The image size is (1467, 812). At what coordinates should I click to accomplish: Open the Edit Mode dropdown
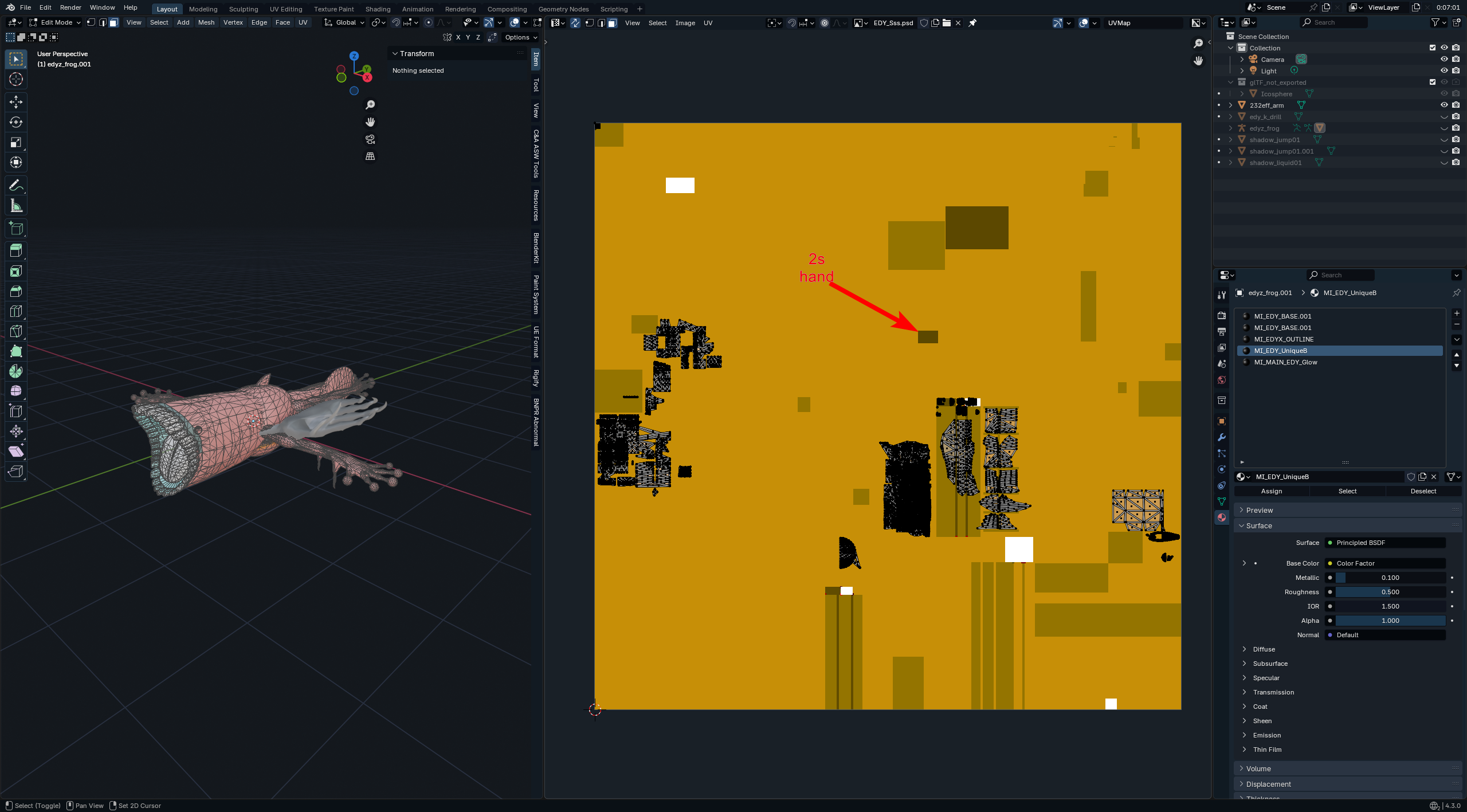click(55, 22)
